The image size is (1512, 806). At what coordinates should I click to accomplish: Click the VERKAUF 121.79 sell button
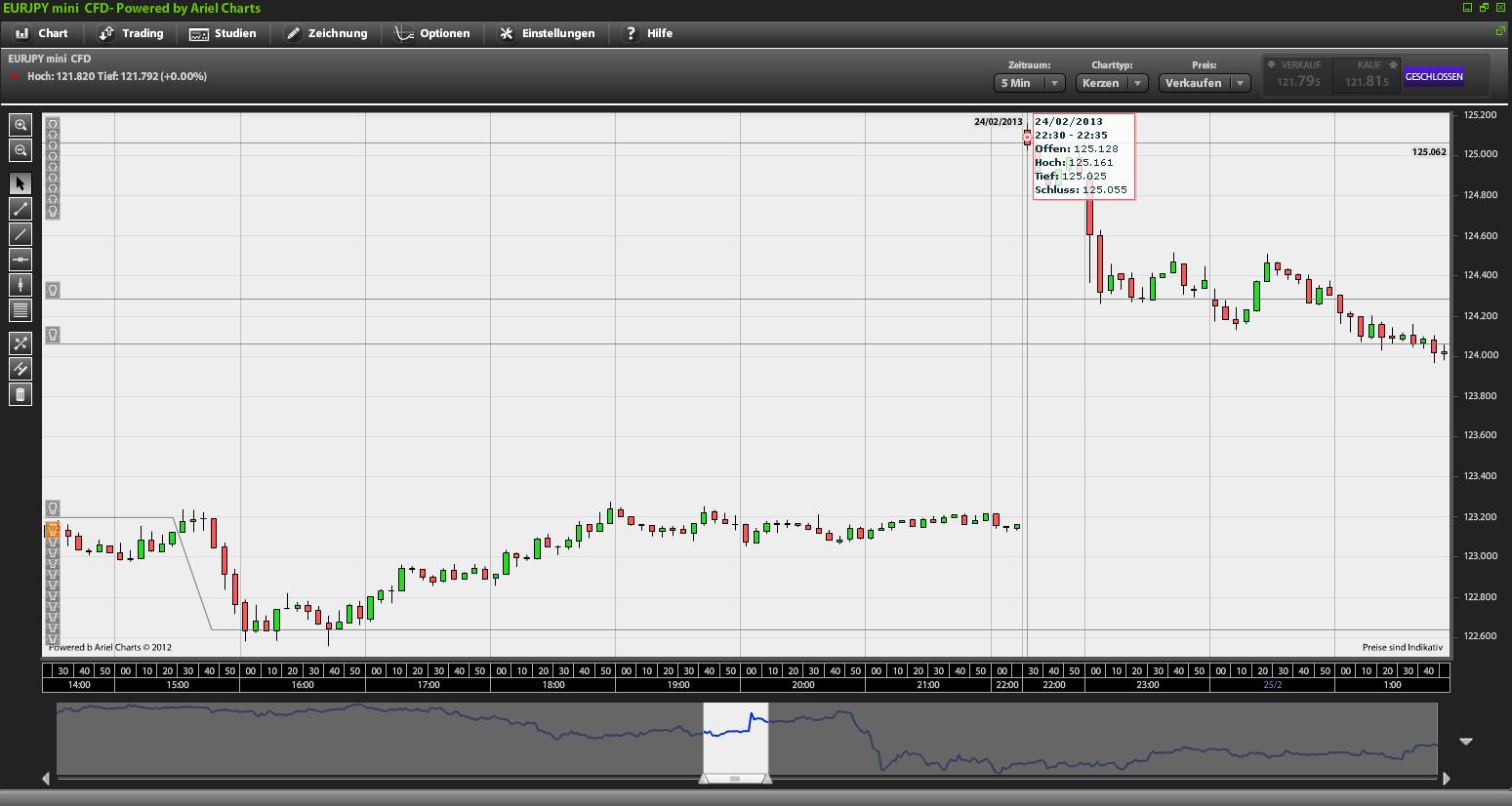1297,76
